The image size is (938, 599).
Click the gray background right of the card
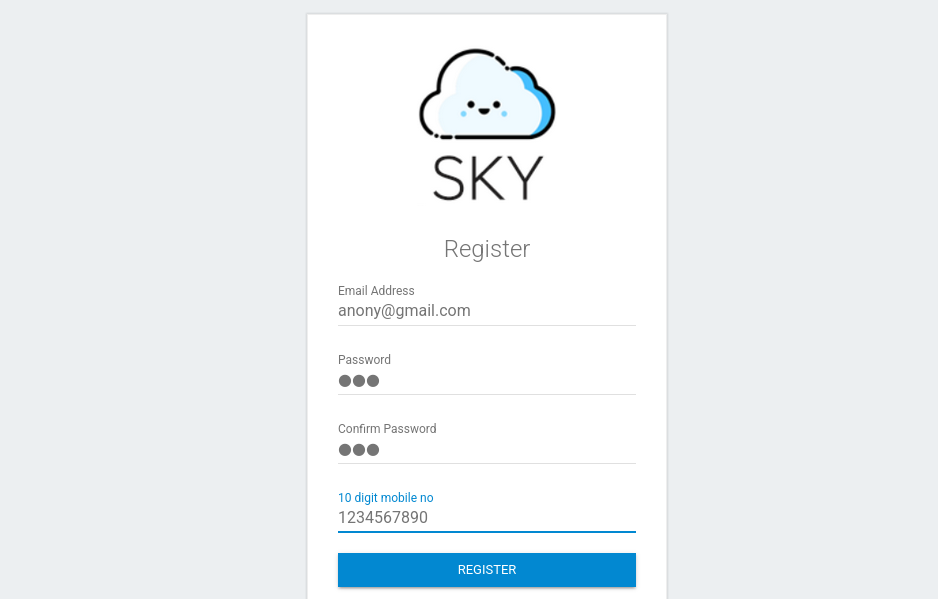(x=800, y=300)
